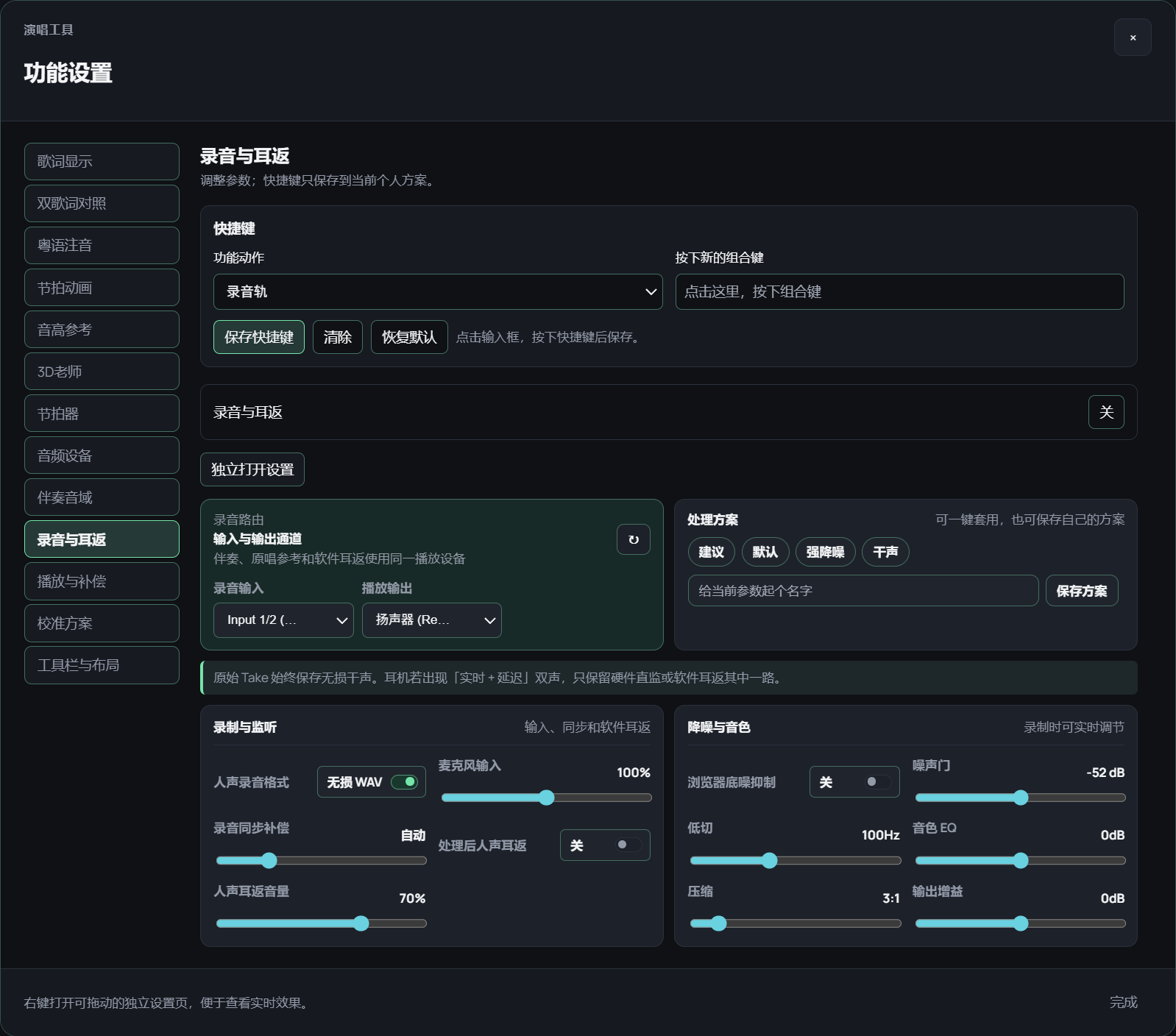The height and width of the screenshot is (1036, 1176).
Task: Open the 功能动作 录音轨 dropdown
Action: (438, 292)
